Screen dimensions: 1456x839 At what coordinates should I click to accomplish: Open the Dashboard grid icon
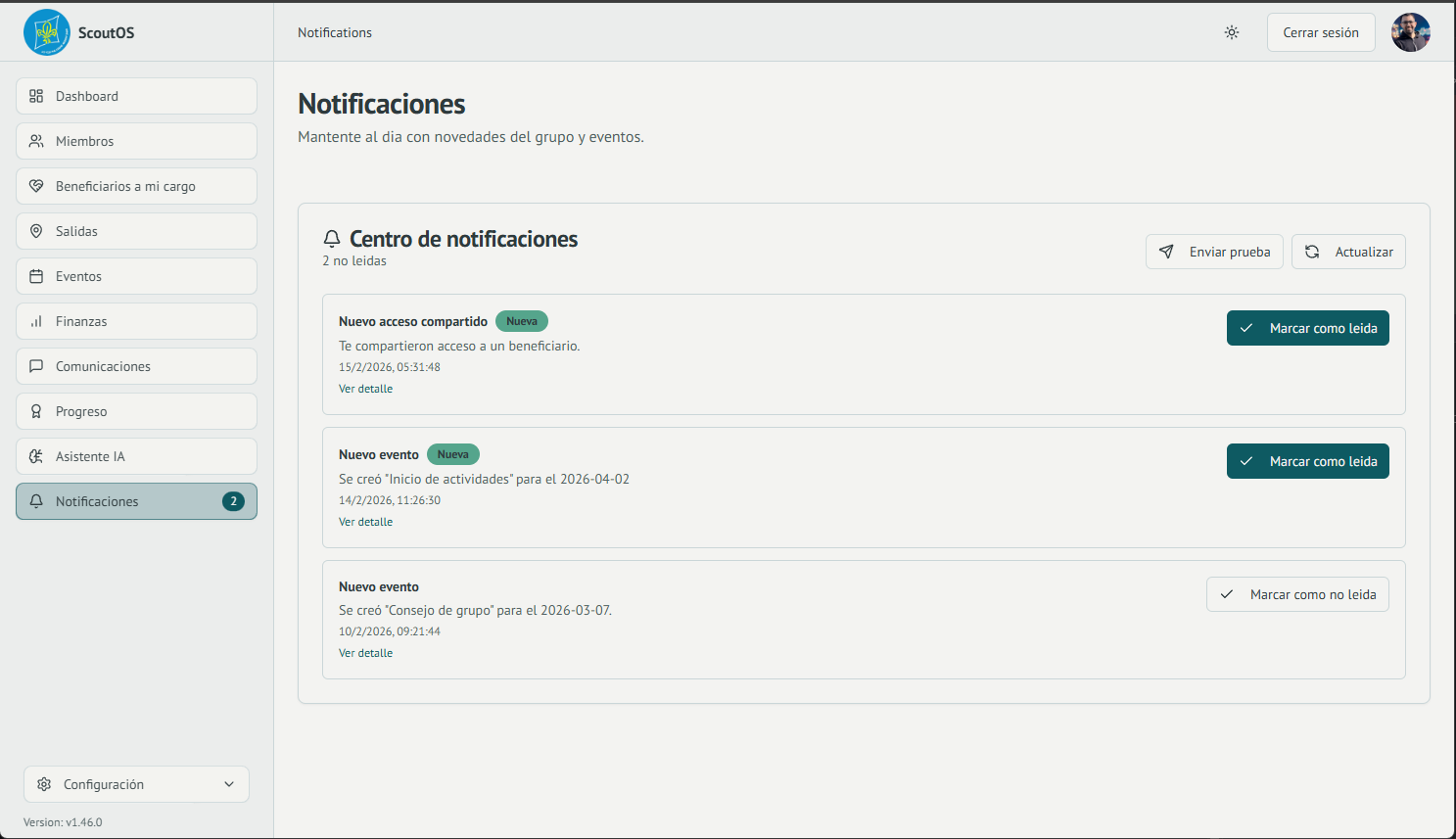pyautogui.click(x=36, y=96)
